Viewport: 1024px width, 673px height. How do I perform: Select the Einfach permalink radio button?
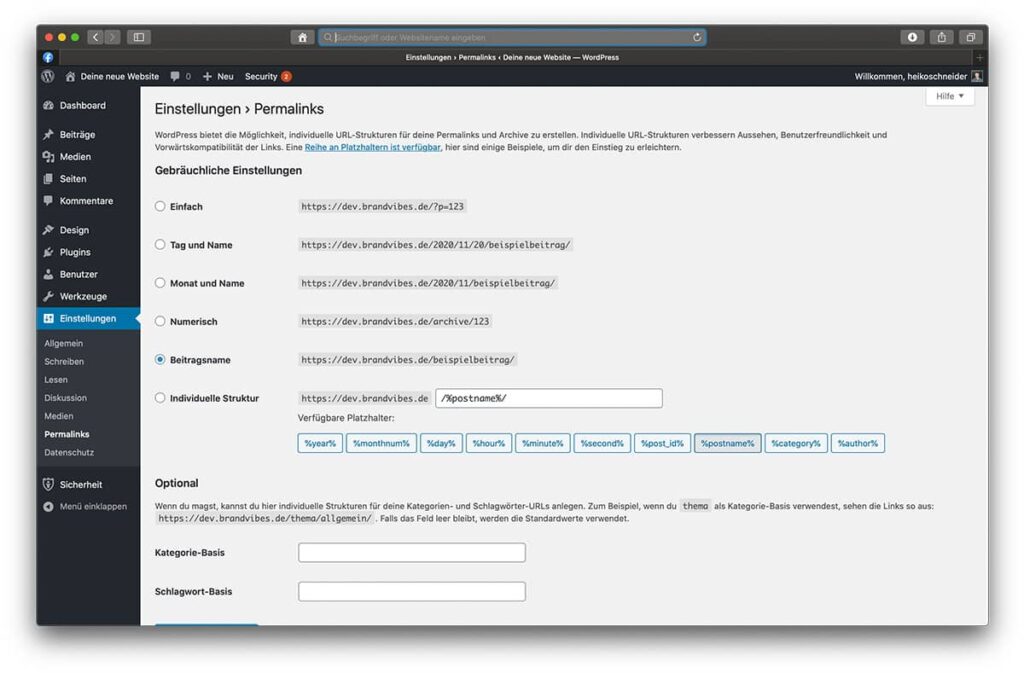[x=160, y=206]
